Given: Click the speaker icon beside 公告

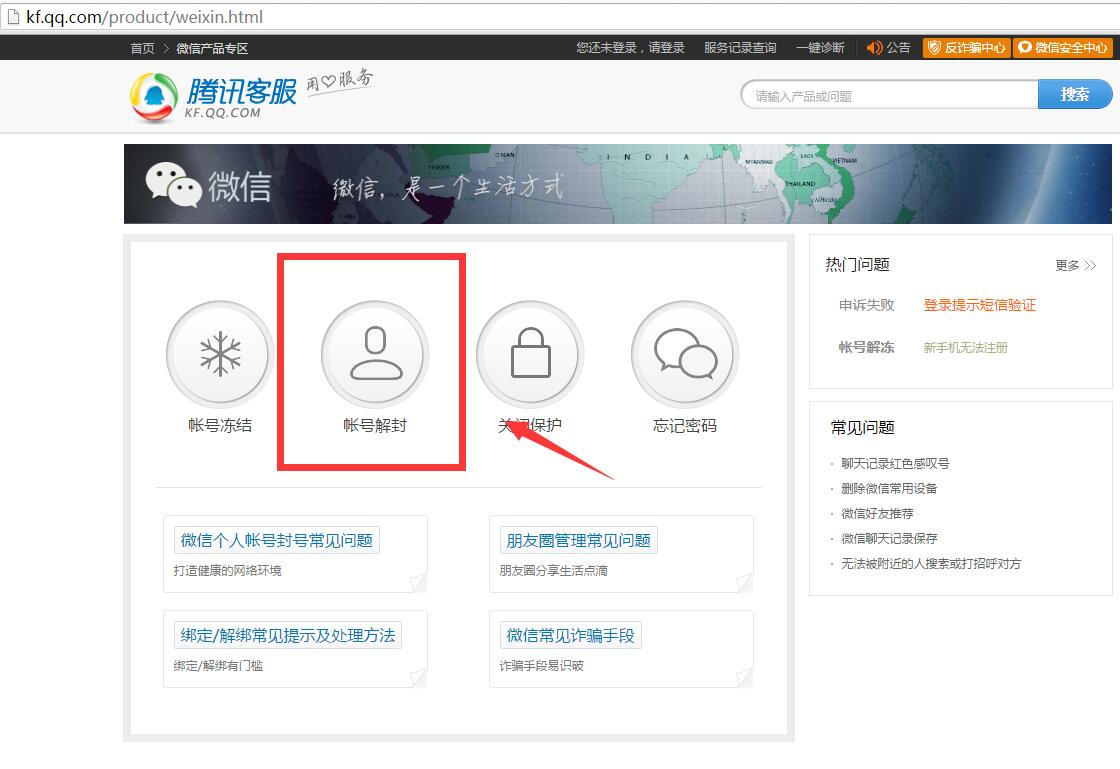Looking at the screenshot, I should click(874, 48).
